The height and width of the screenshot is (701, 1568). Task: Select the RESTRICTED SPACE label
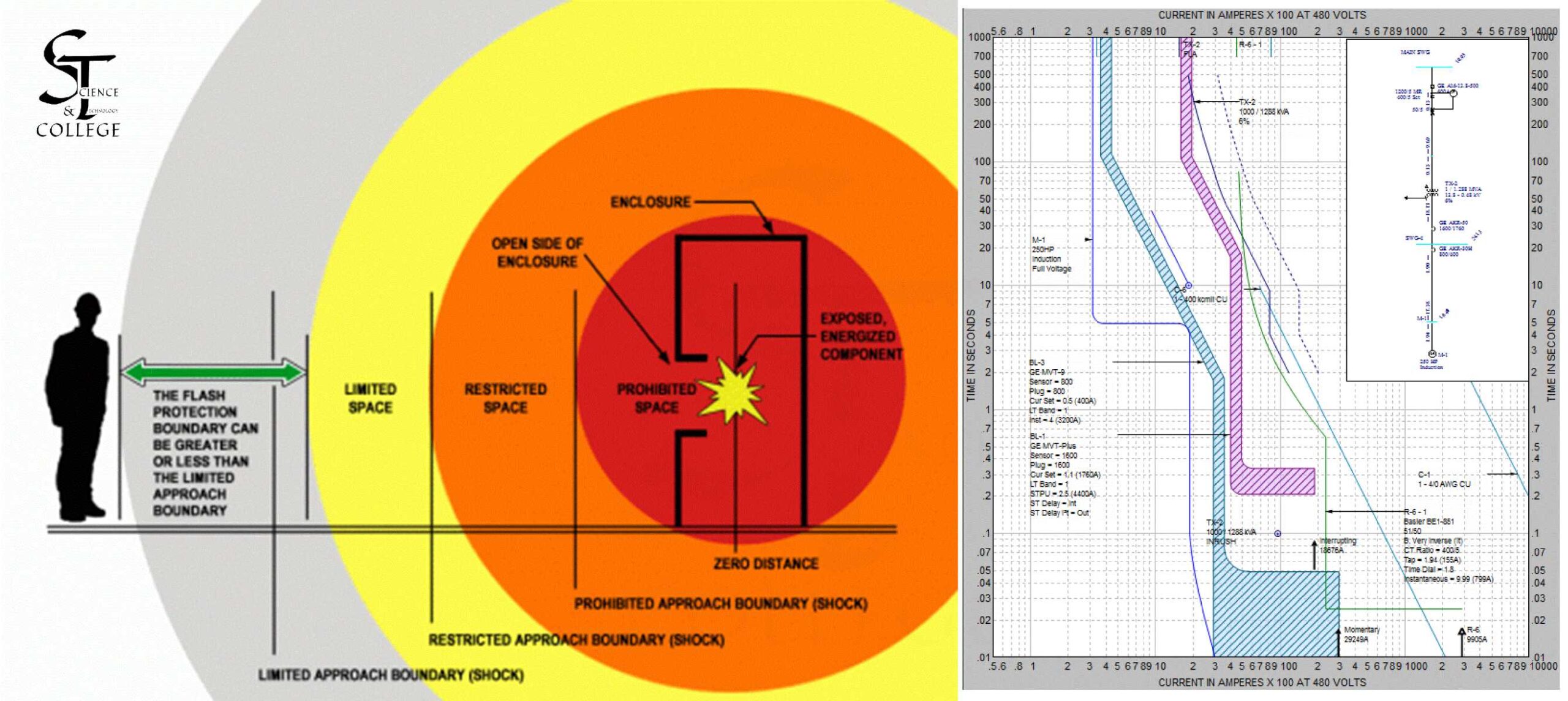(x=505, y=398)
